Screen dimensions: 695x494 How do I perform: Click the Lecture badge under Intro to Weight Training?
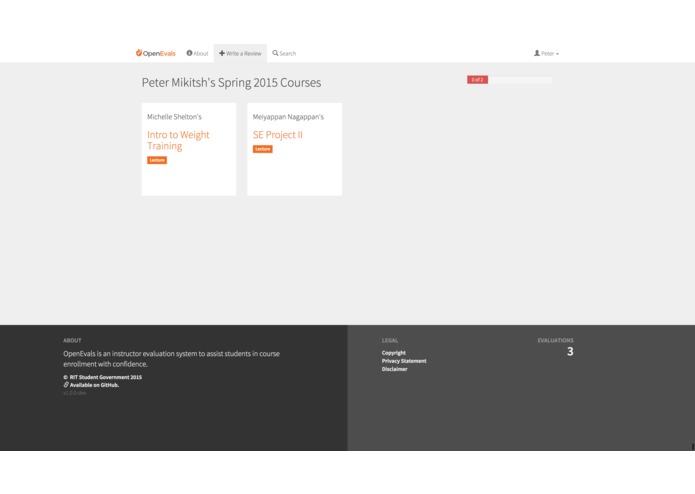pos(157,160)
